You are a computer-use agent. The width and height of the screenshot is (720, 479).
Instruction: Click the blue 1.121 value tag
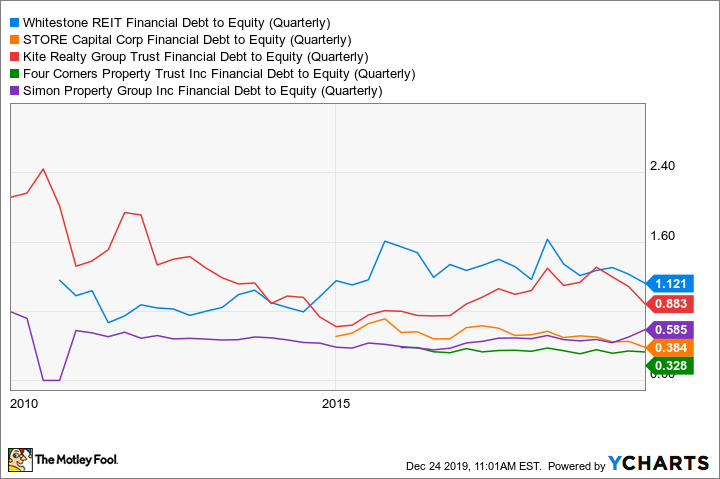[x=672, y=283]
